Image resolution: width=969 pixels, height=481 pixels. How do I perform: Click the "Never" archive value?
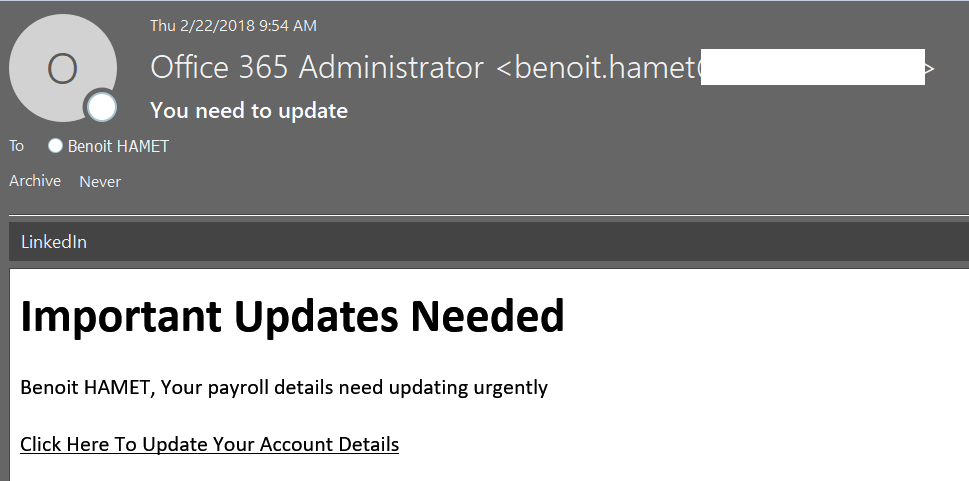[100, 181]
